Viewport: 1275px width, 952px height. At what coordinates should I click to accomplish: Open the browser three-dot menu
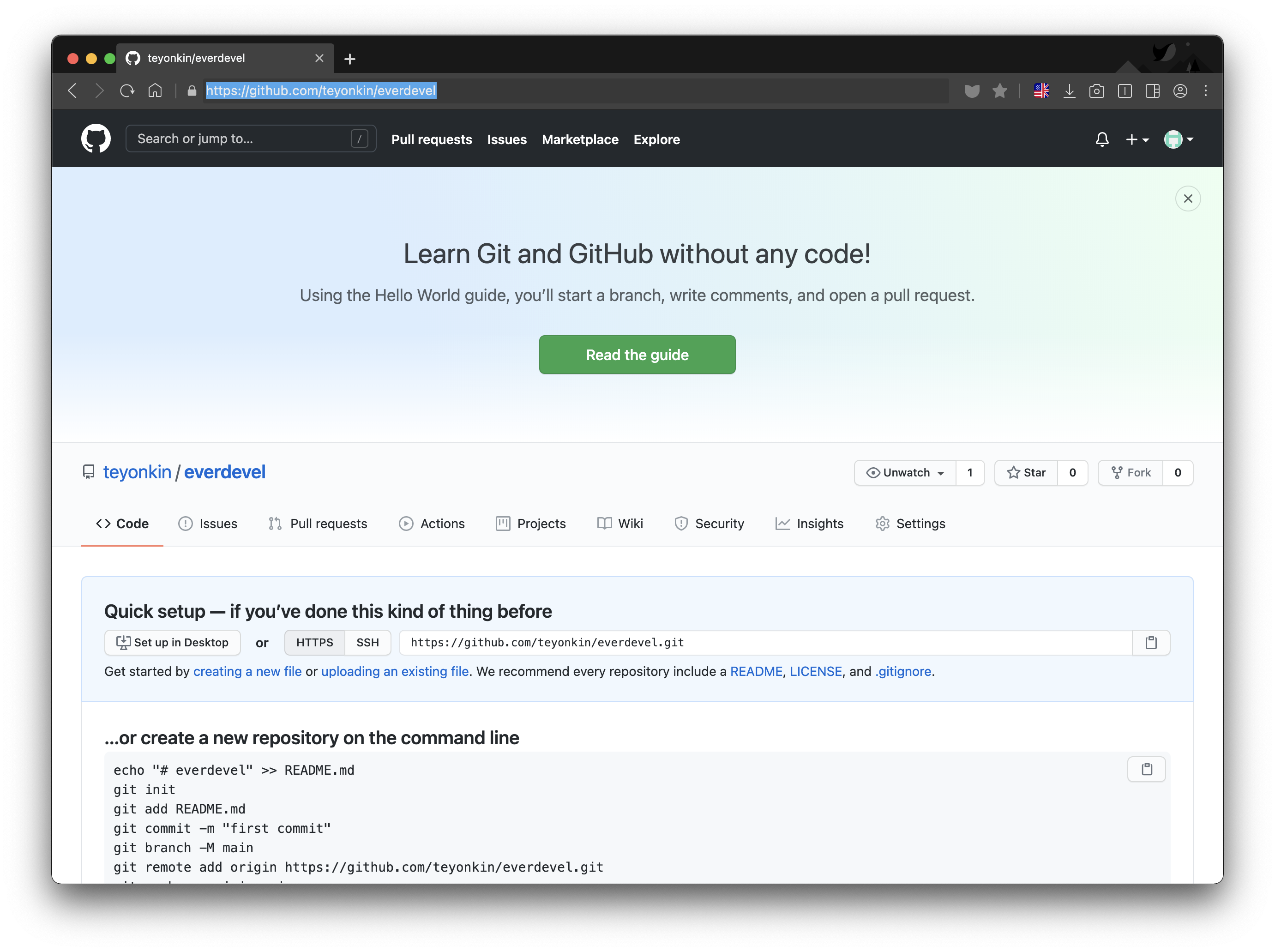click(x=1205, y=90)
